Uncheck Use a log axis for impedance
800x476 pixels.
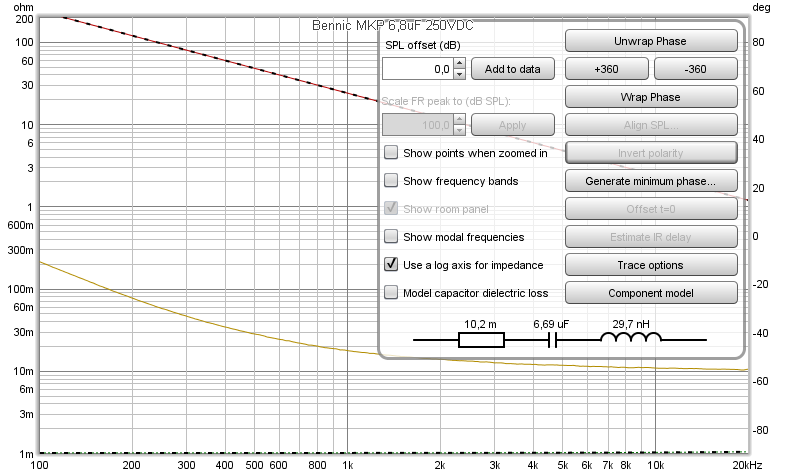click(391, 264)
